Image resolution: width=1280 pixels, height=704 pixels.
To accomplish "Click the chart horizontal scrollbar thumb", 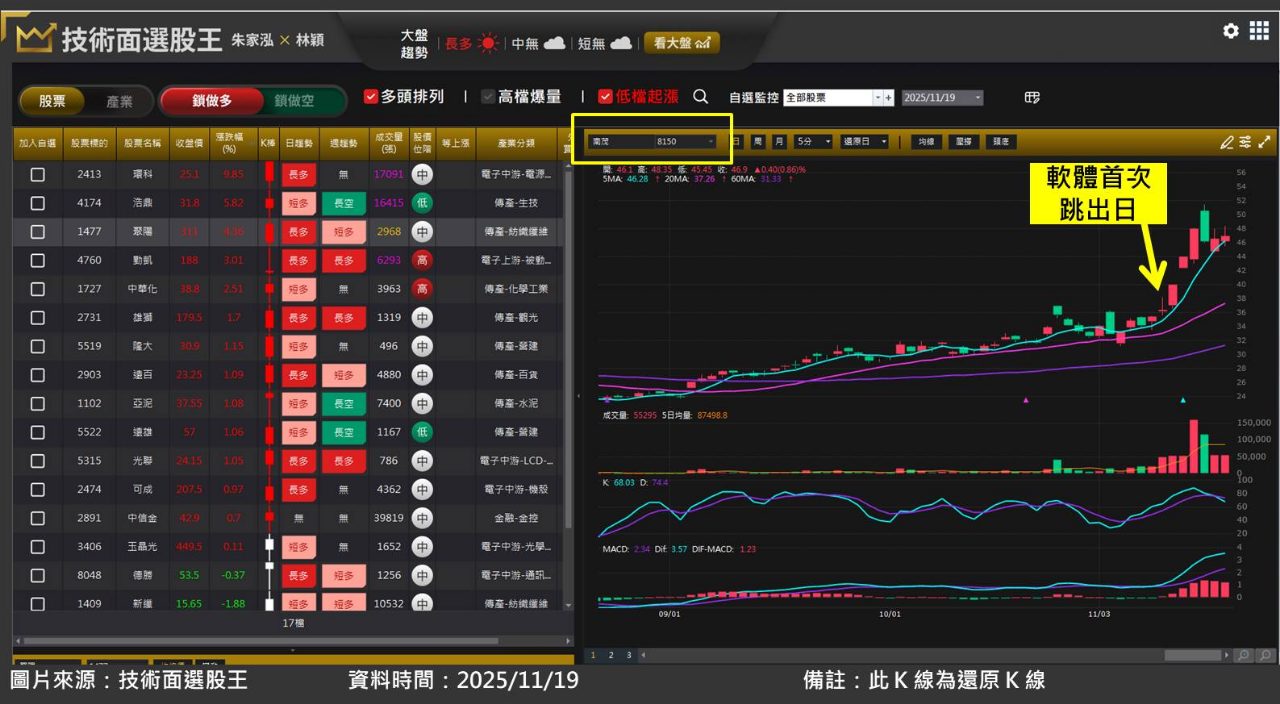I will [x=1193, y=656].
